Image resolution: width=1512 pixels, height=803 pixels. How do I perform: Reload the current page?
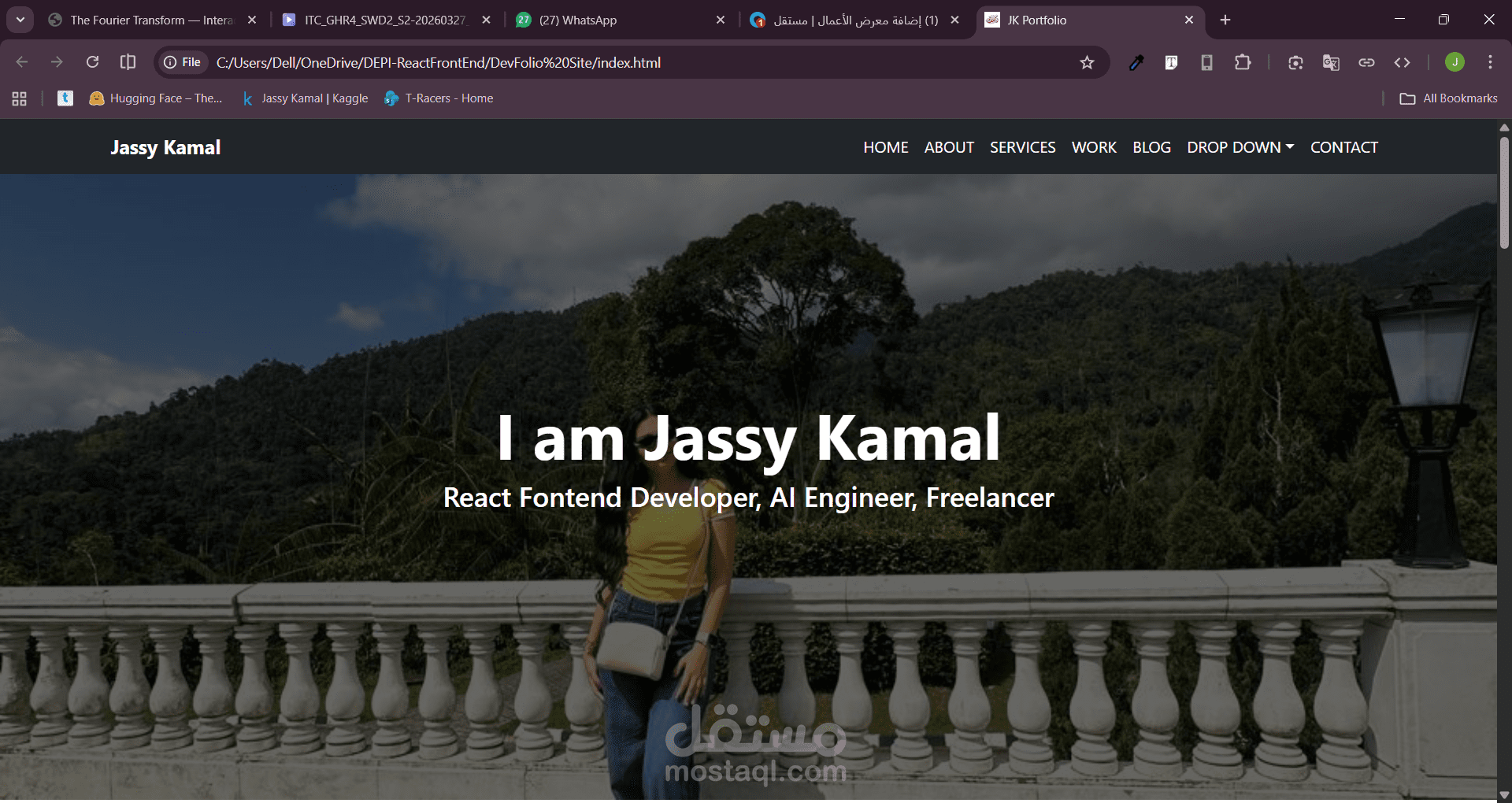(x=92, y=62)
